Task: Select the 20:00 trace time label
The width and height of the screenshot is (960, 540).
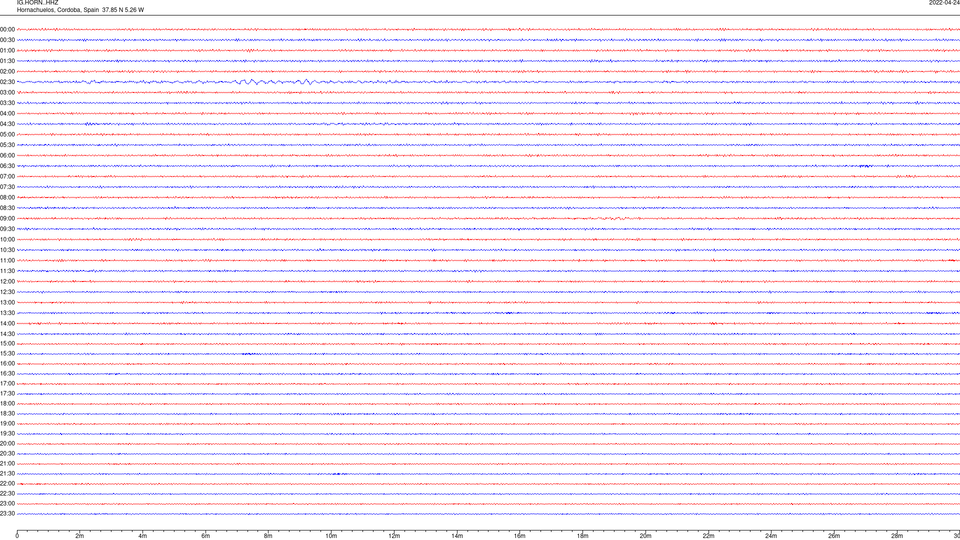Action: pos(7,444)
